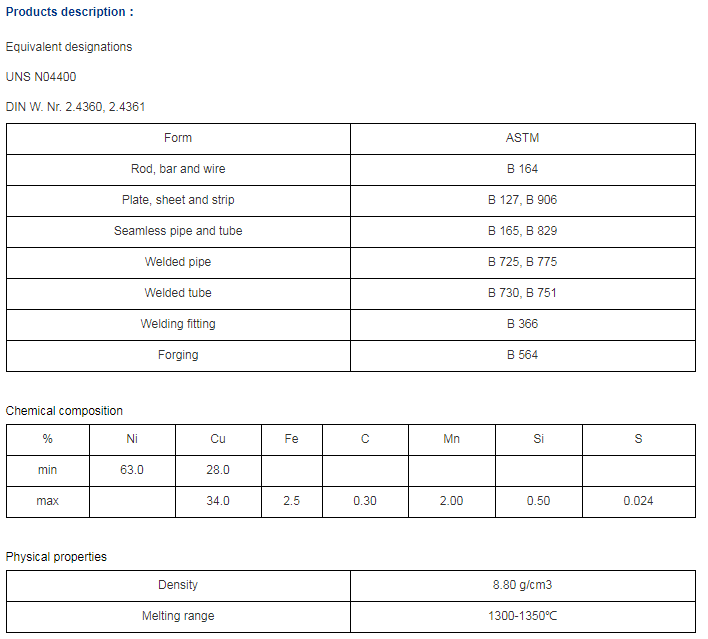
Task: Click the 'Ni' column header
Action: click(132, 439)
